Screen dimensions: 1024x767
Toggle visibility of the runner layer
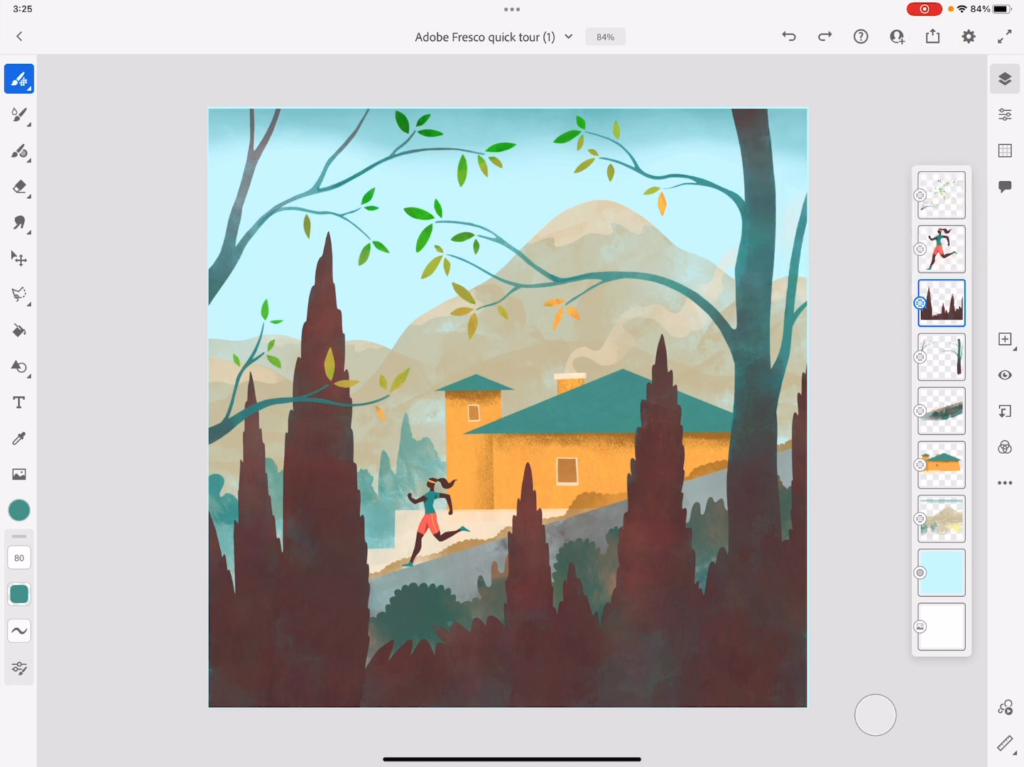click(919, 249)
